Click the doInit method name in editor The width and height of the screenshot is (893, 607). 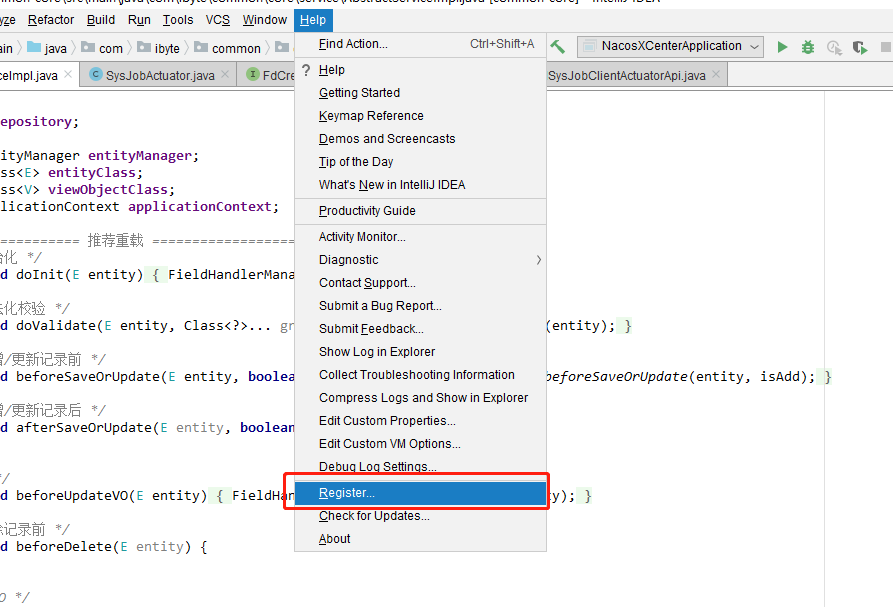pyautogui.click(x=40, y=274)
